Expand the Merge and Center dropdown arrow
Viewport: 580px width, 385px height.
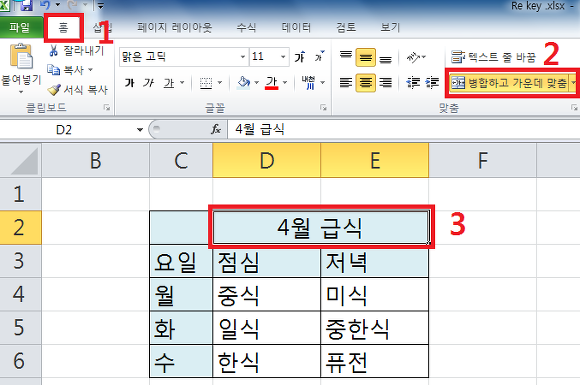[x=573, y=83]
